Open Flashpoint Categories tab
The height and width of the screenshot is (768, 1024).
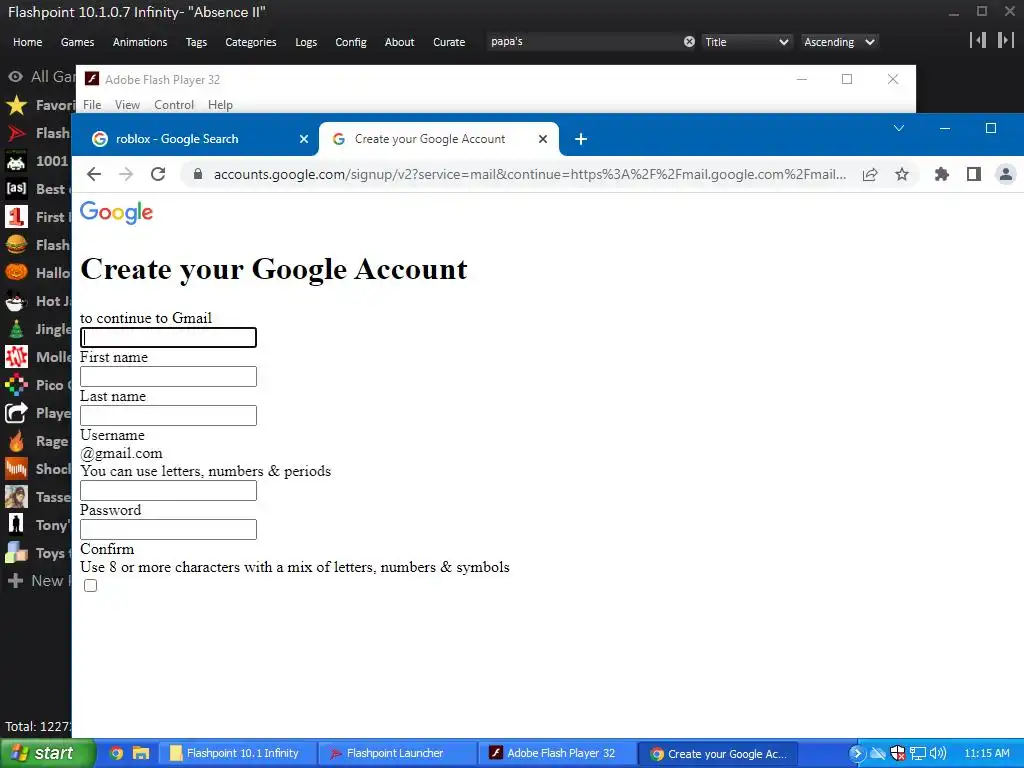pyautogui.click(x=251, y=42)
